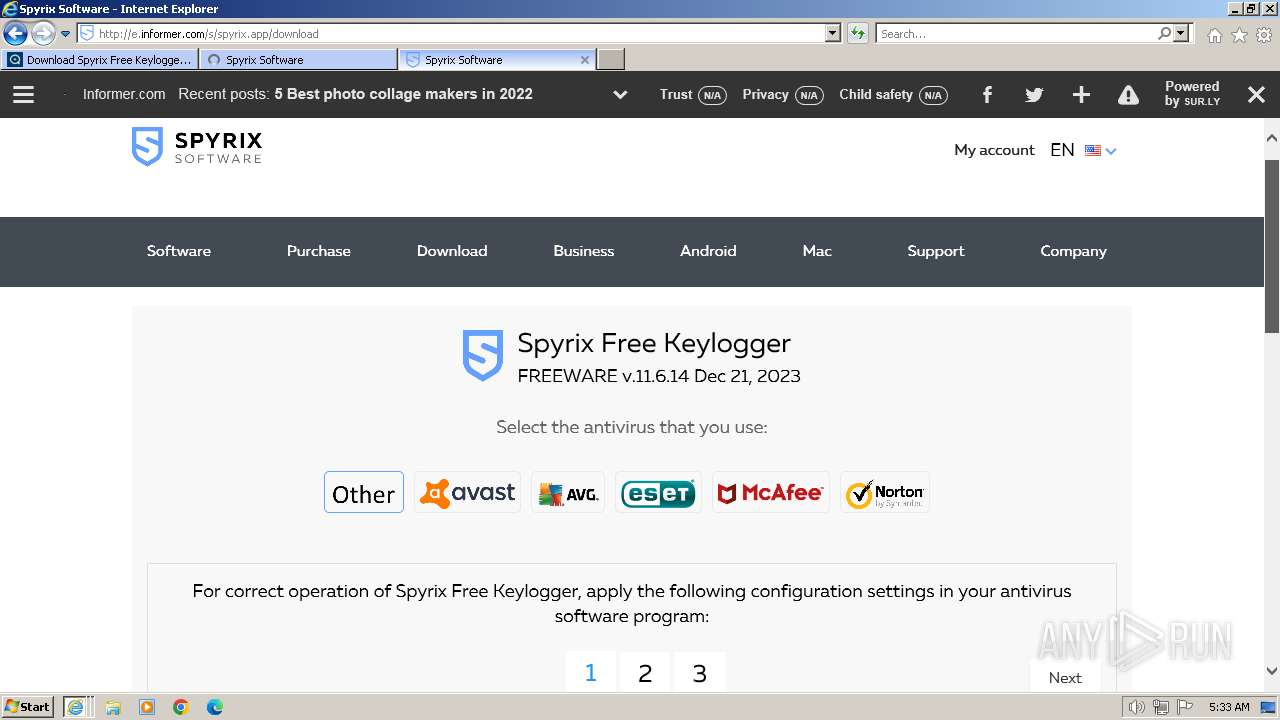Open the My account link
This screenshot has width=1280, height=720.
tap(994, 150)
